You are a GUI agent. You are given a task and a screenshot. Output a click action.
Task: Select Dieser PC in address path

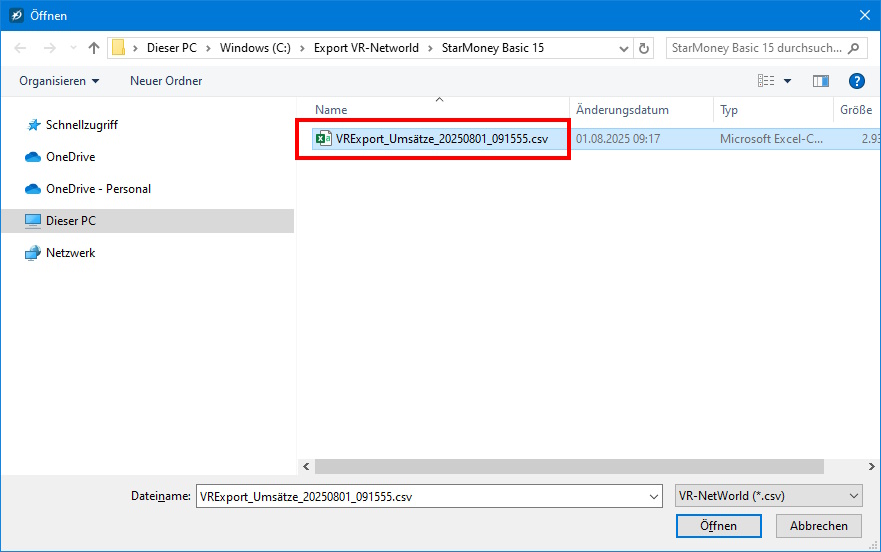tap(171, 48)
